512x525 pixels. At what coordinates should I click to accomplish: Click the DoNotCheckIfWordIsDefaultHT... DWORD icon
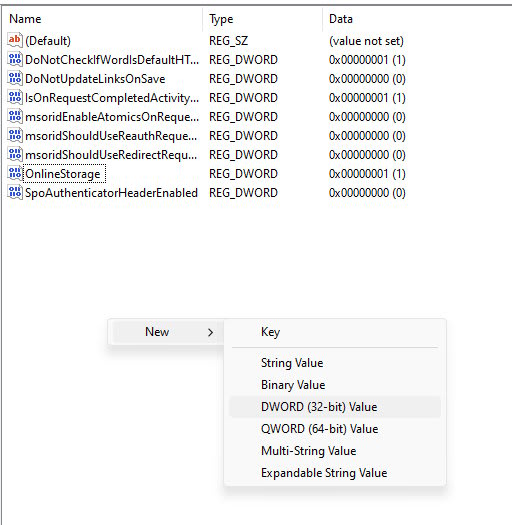point(15,60)
